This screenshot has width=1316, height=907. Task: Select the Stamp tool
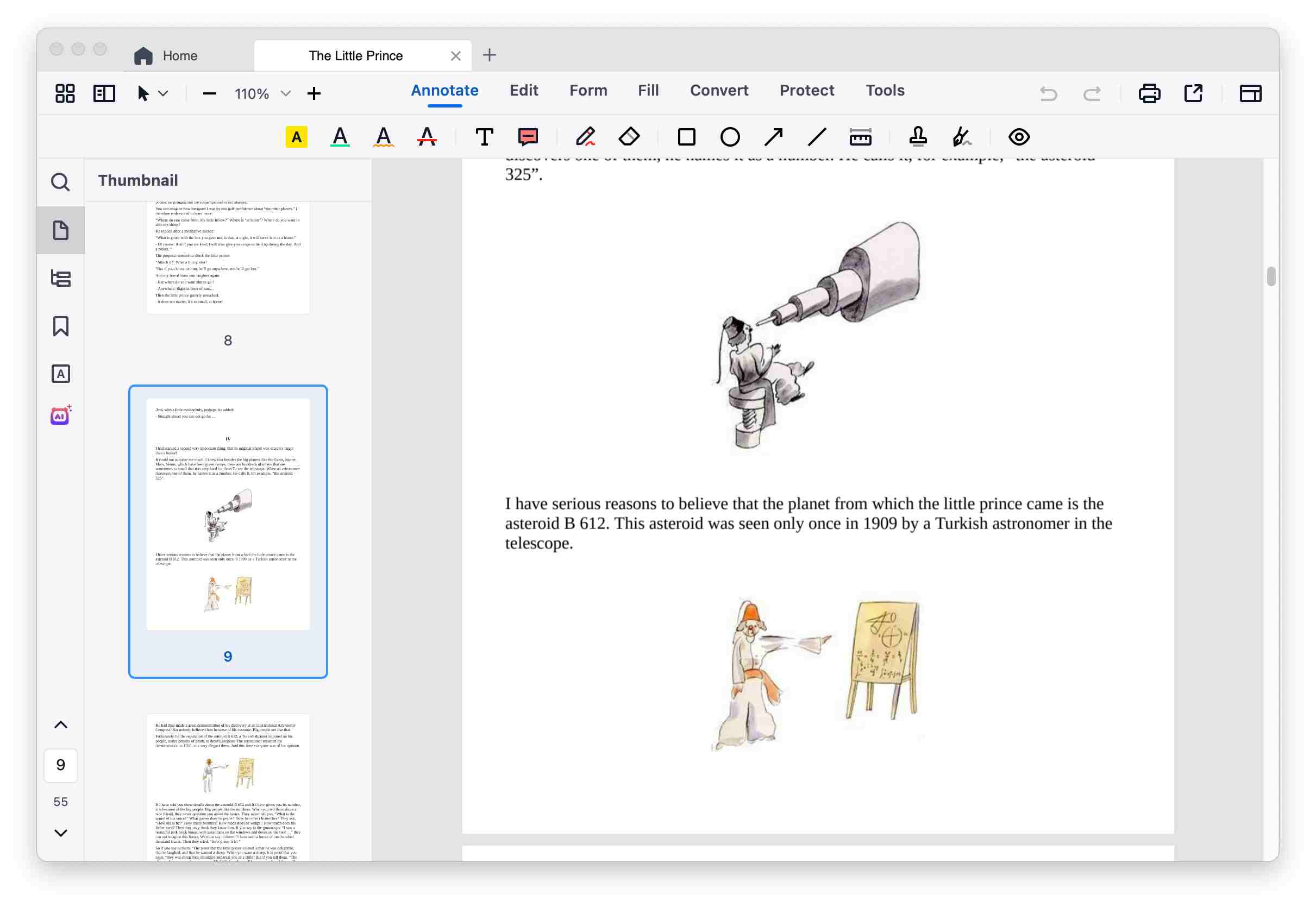[919, 136]
